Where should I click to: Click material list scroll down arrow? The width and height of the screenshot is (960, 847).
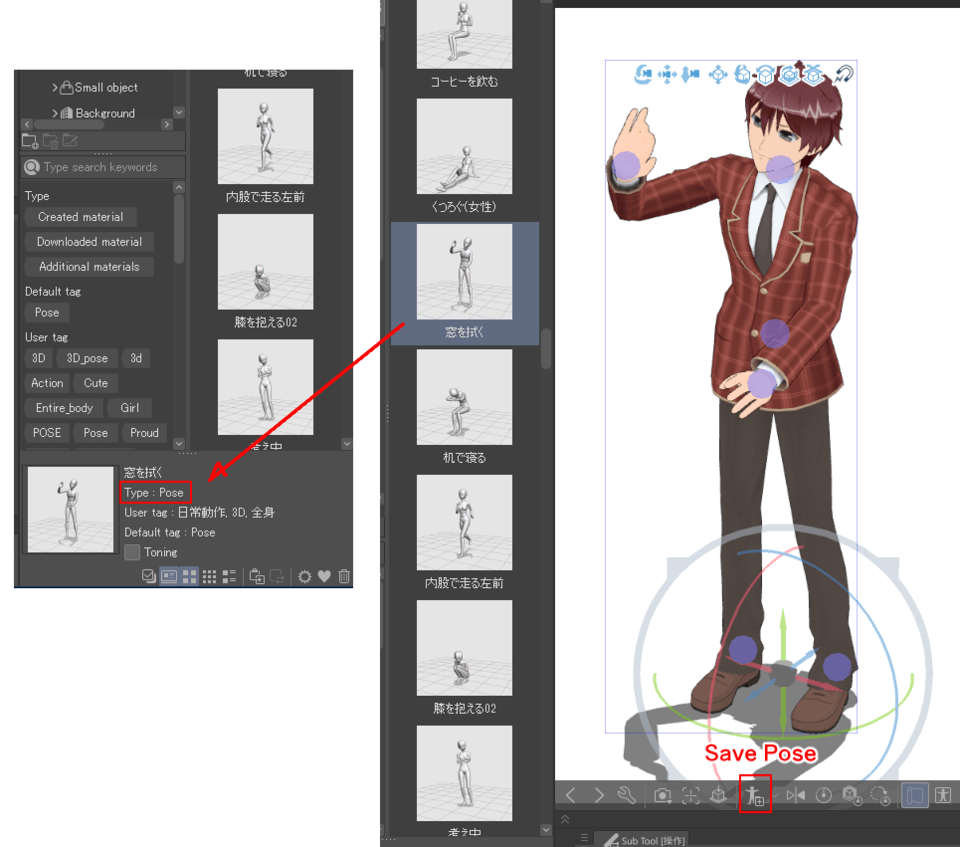pos(347,443)
